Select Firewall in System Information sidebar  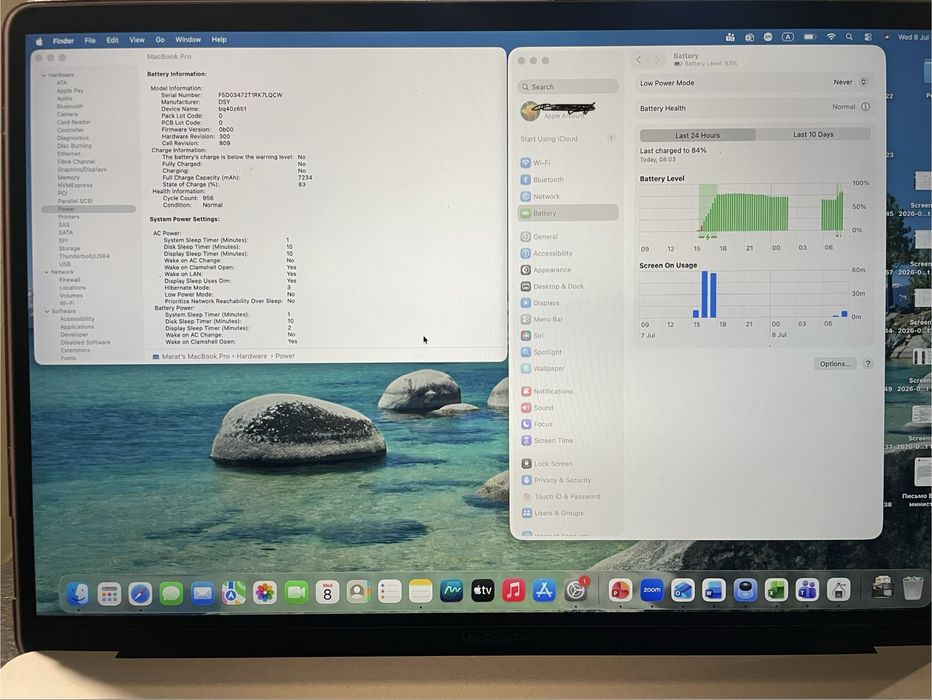(x=70, y=280)
